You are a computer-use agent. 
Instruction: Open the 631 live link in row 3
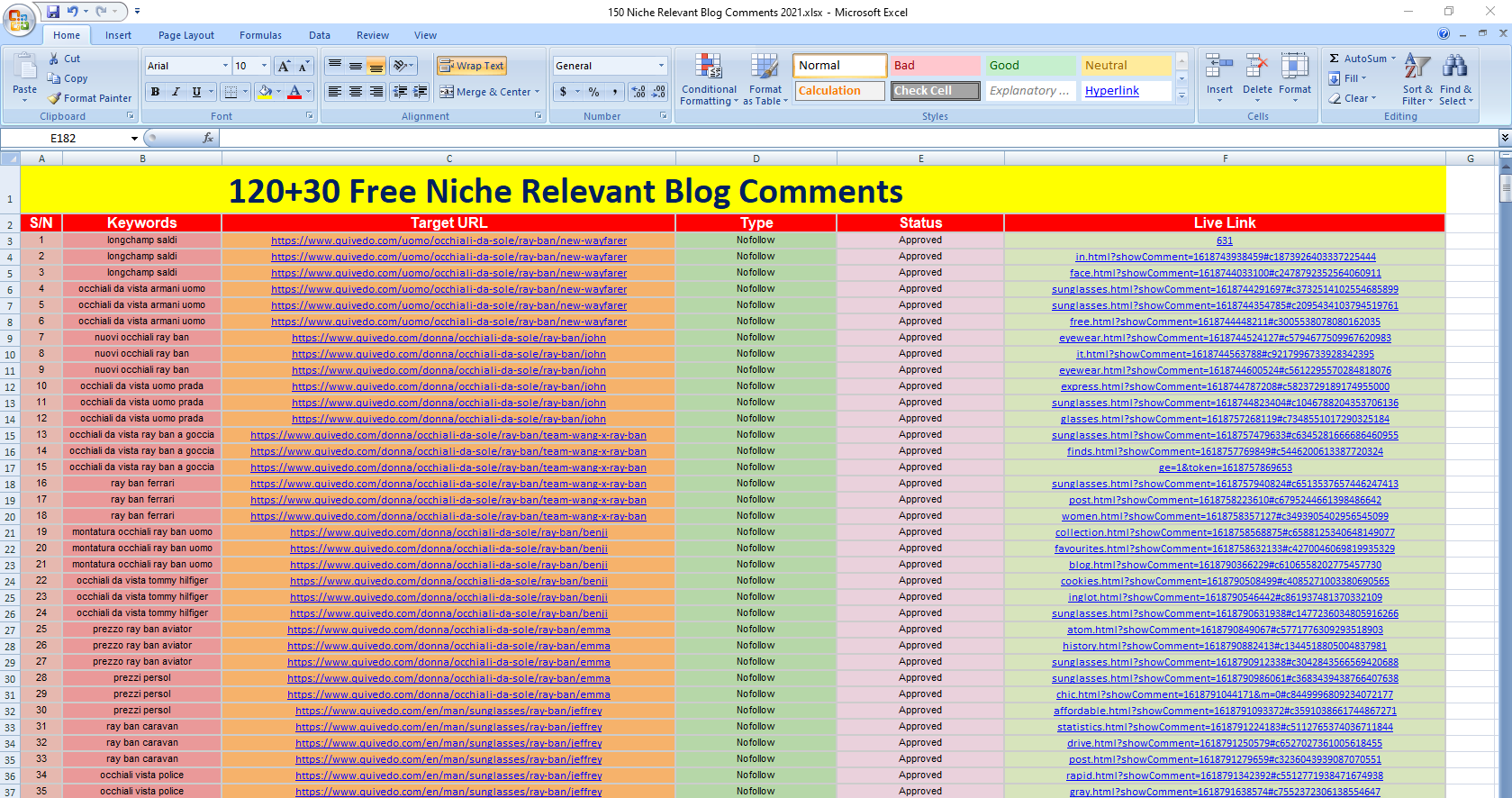coord(1224,240)
